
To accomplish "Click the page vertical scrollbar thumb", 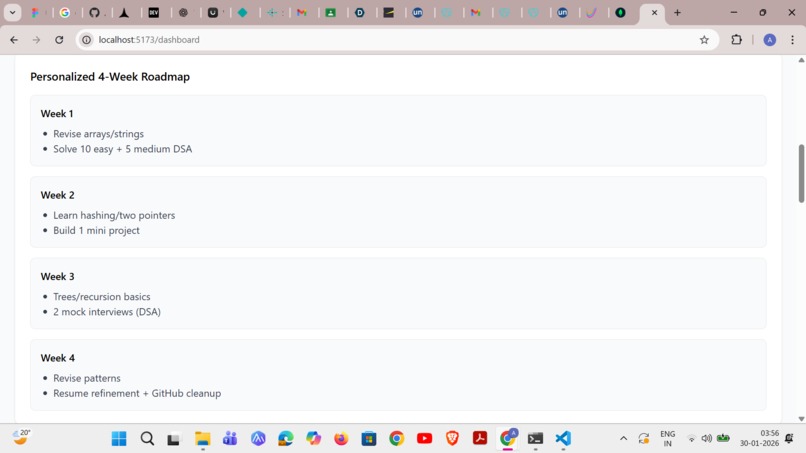I will (x=801, y=174).
